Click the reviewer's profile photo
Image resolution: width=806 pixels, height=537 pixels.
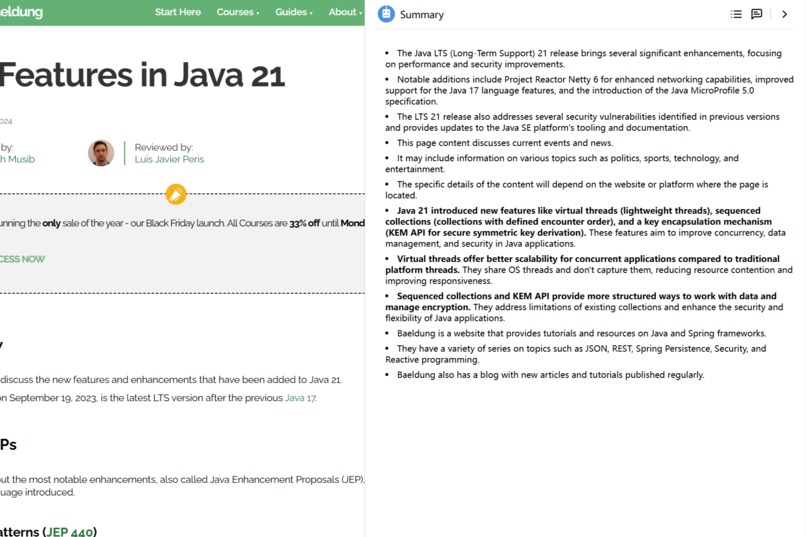(x=101, y=153)
